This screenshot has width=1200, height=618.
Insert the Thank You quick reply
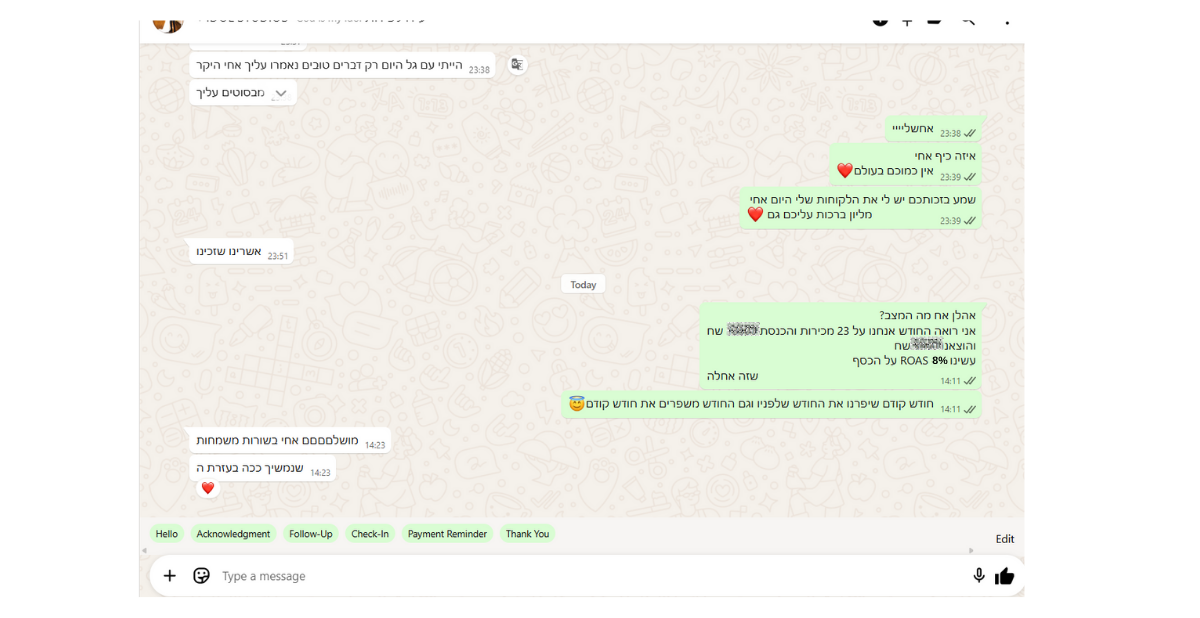point(527,534)
